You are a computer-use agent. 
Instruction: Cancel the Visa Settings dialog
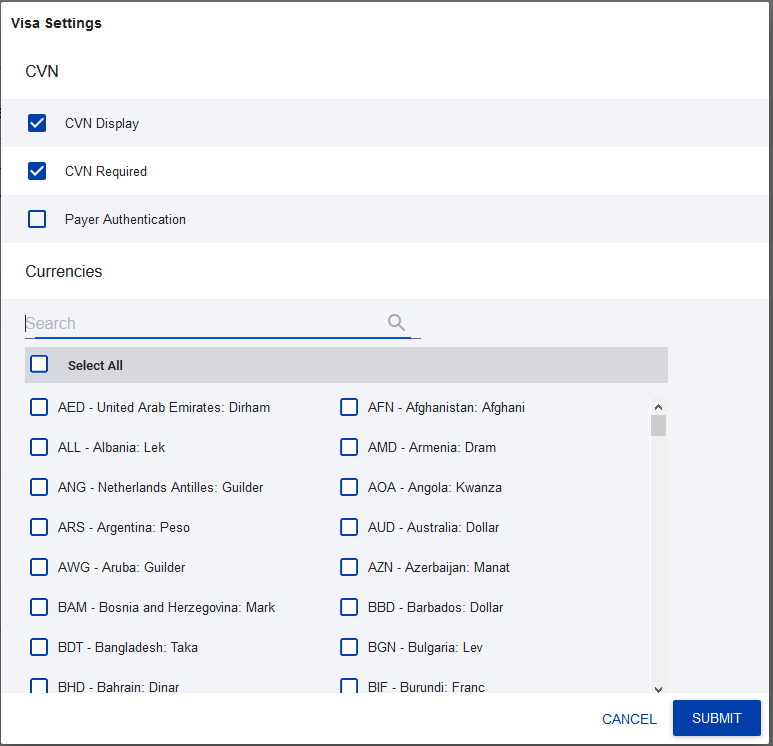629,719
